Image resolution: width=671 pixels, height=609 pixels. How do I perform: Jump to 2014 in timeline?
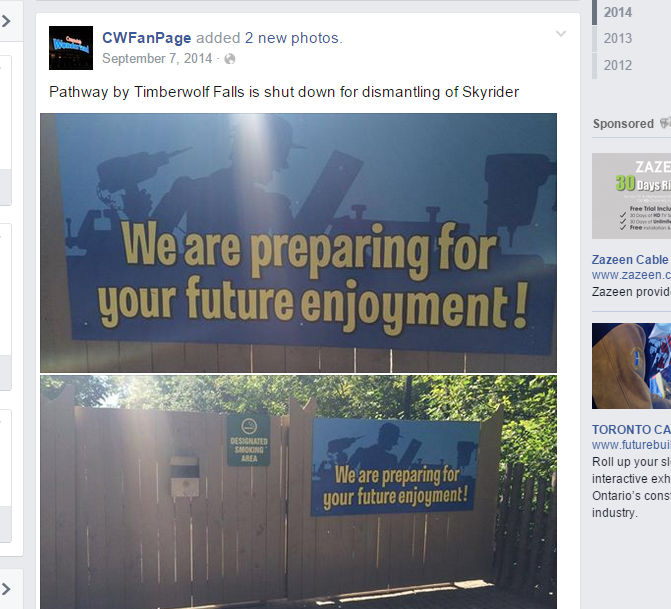pyautogui.click(x=618, y=12)
